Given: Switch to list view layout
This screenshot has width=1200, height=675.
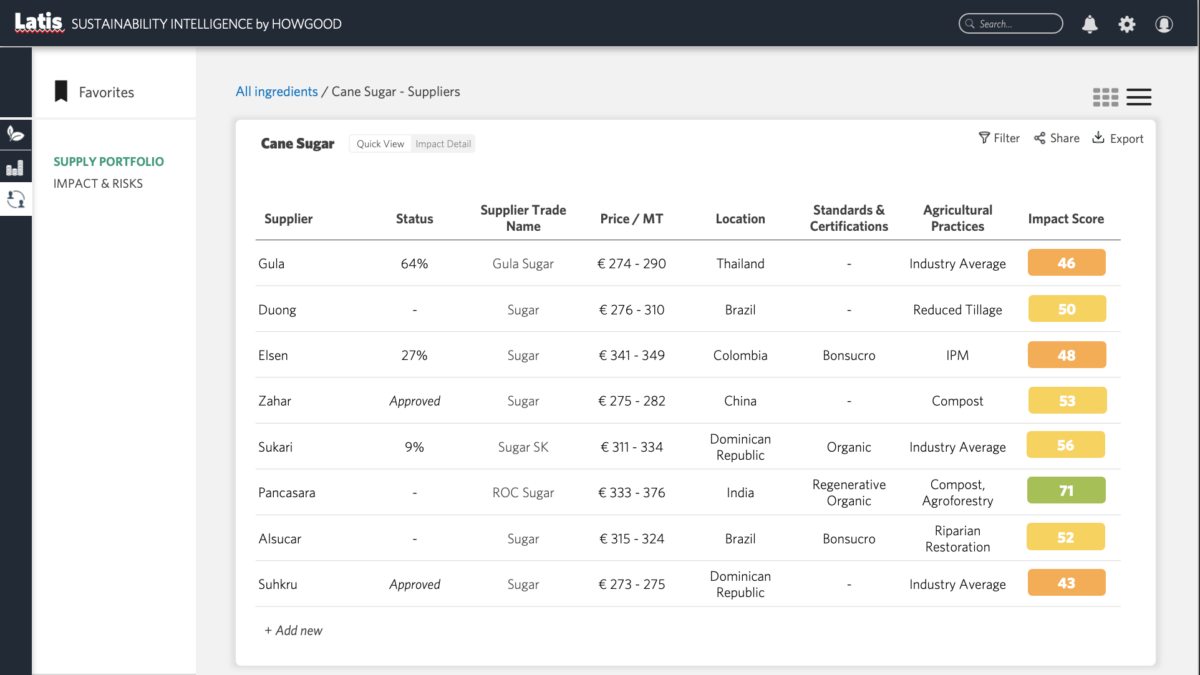Looking at the screenshot, I should click(1139, 97).
